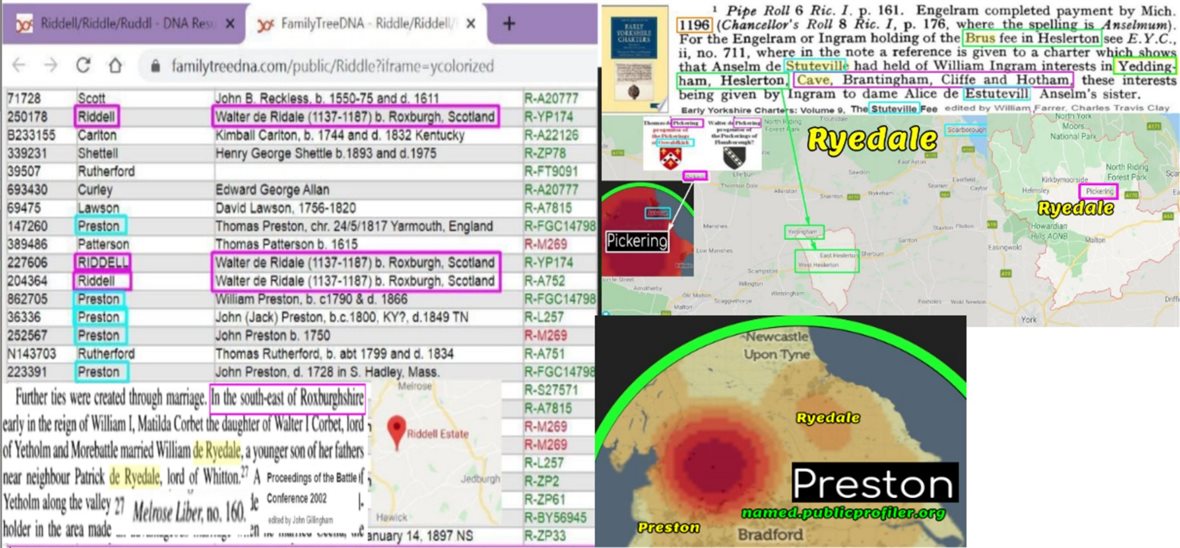Open haplogroup R-A752 link
This screenshot has width=1180, height=548.
click(x=546, y=280)
